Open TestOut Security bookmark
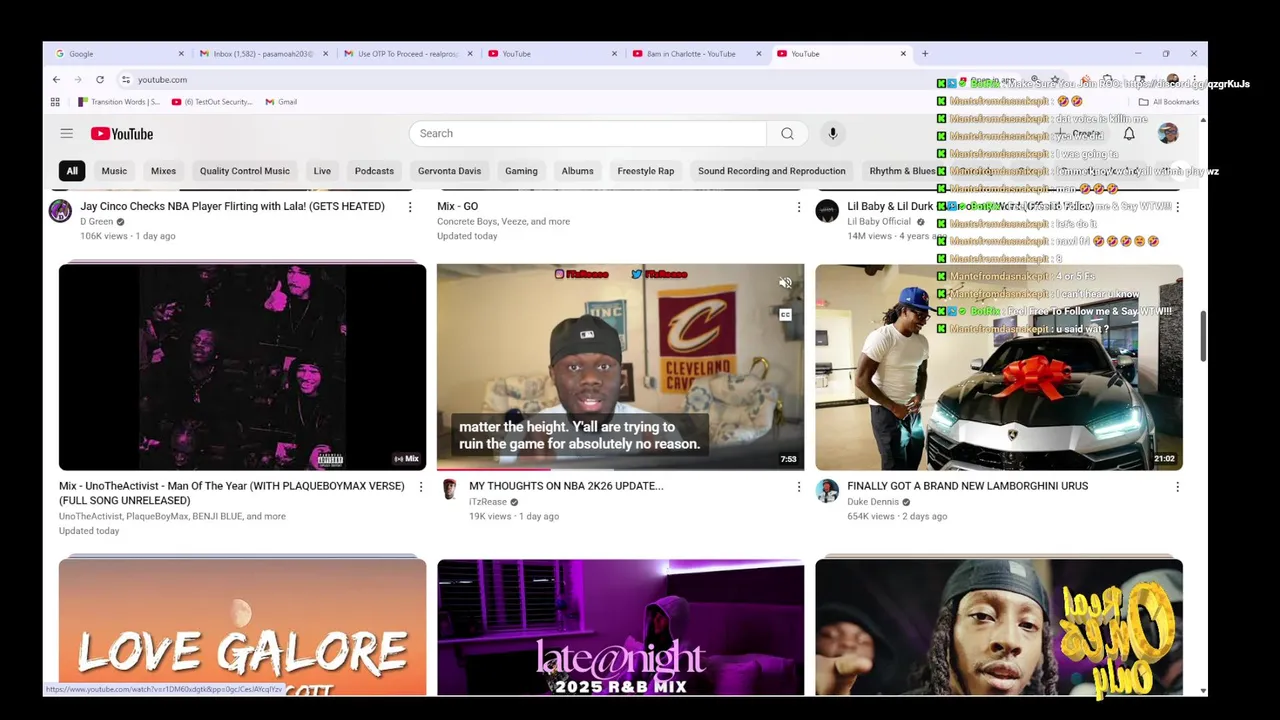The image size is (1280, 720). click(212, 101)
